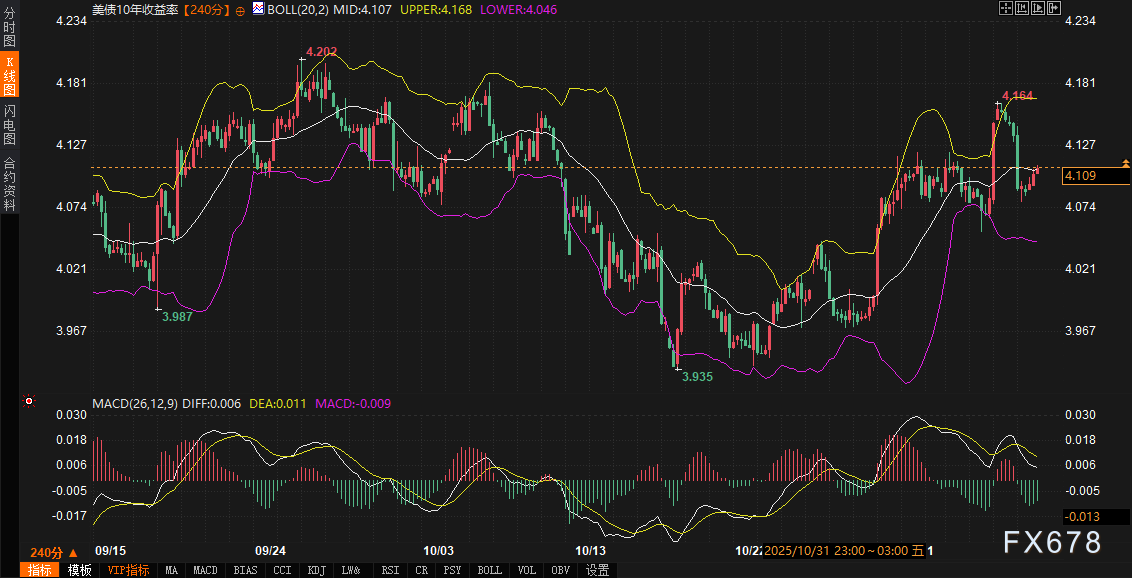Click the range measurement icon in top toolbar
Viewport: 1132px width, 578px height.
(x=1022, y=8)
